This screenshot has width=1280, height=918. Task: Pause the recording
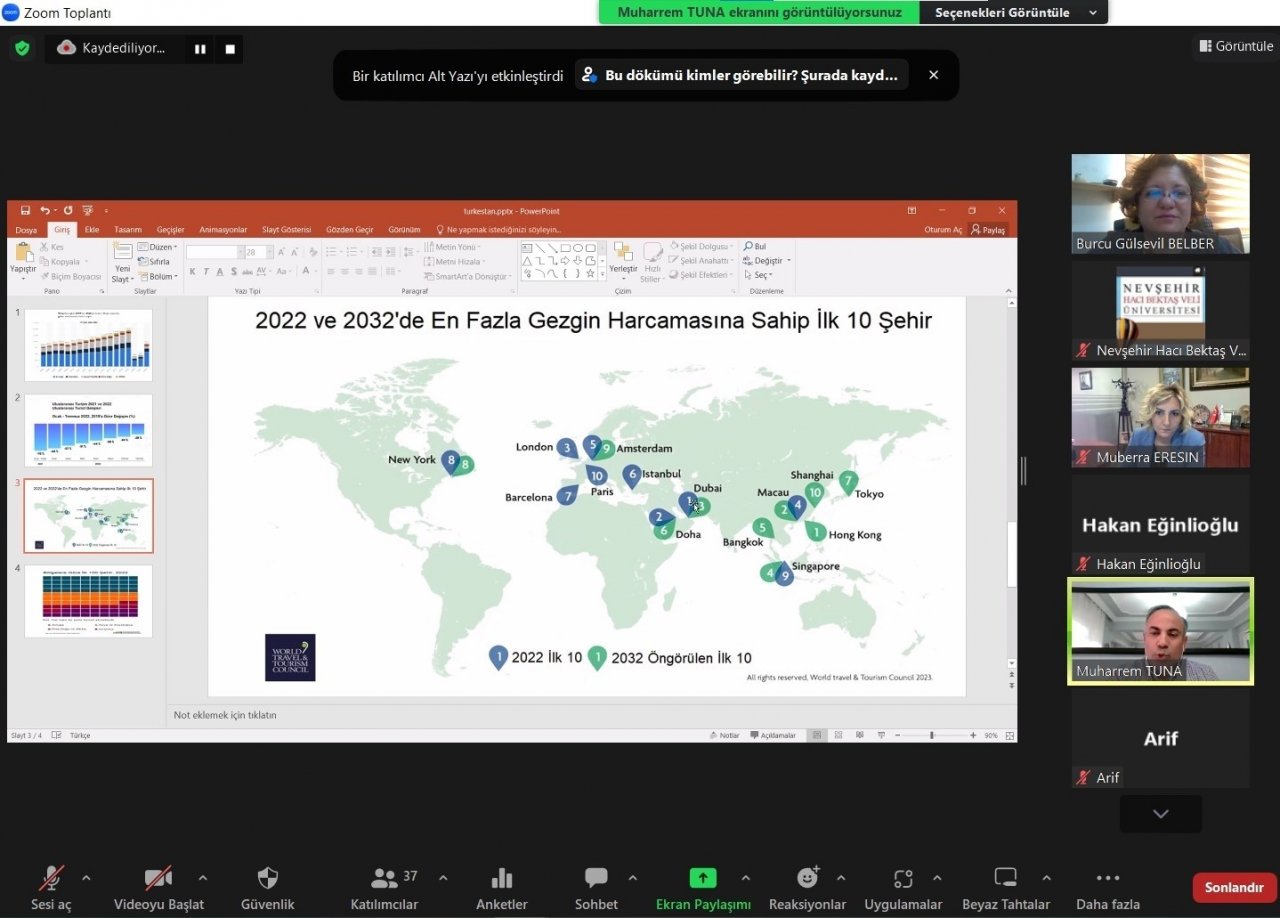[x=200, y=48]
